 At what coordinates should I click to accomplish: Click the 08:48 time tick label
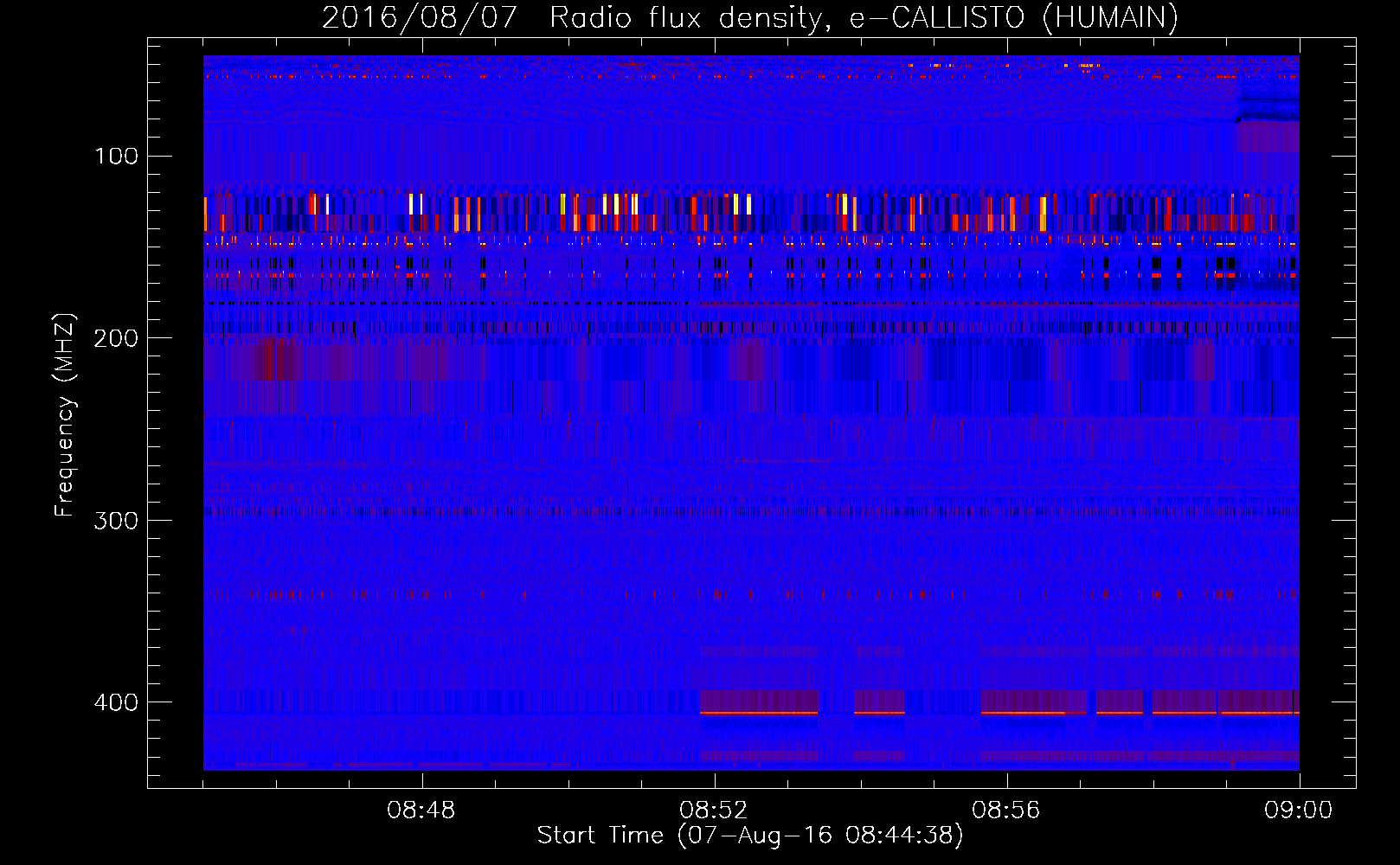[421, 811]
